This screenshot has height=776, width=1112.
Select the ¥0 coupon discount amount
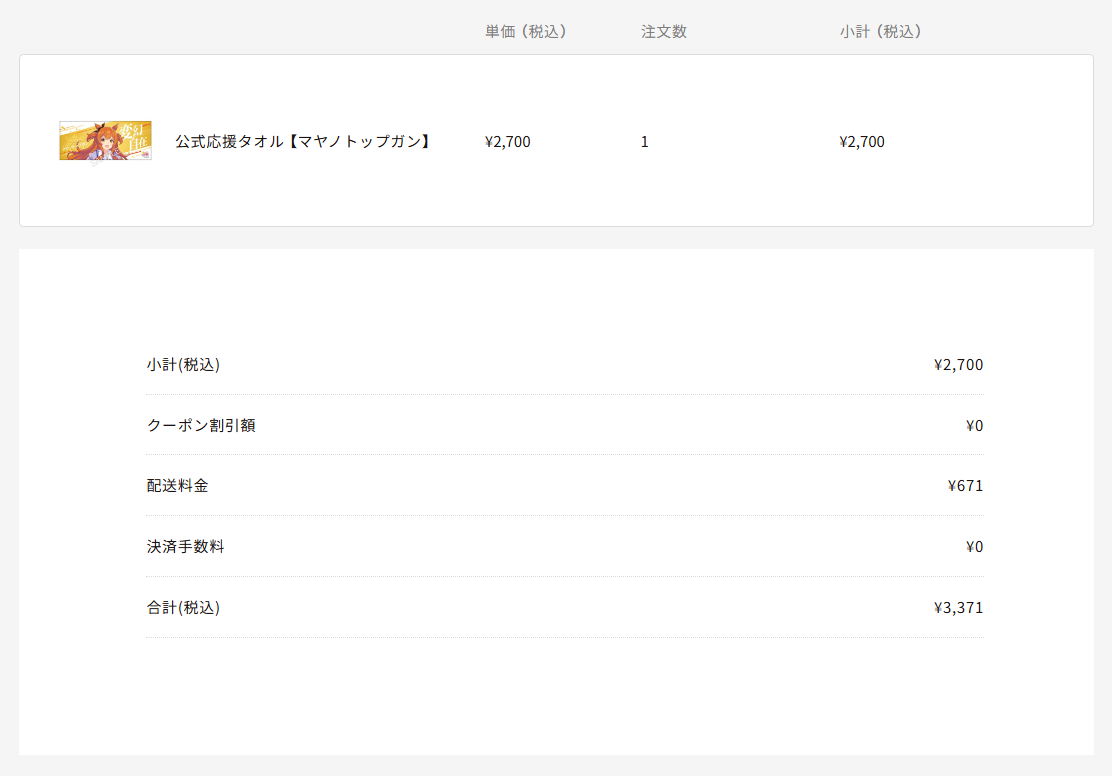click(974, 426)
